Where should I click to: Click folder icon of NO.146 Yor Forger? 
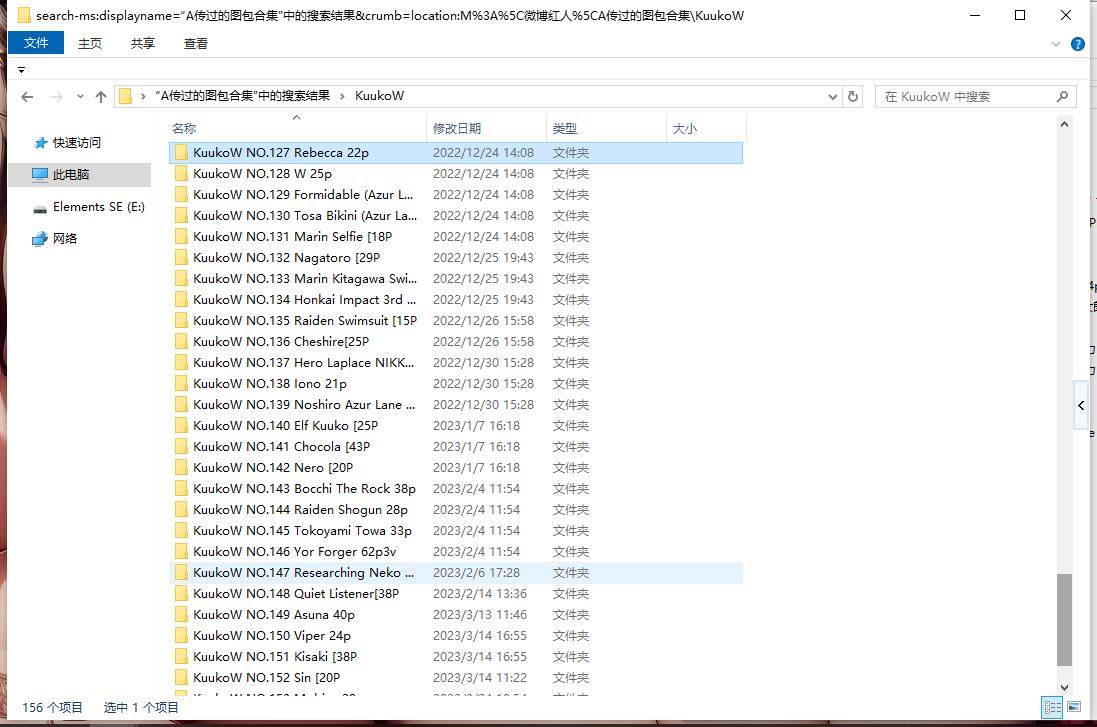coord(181,551)
